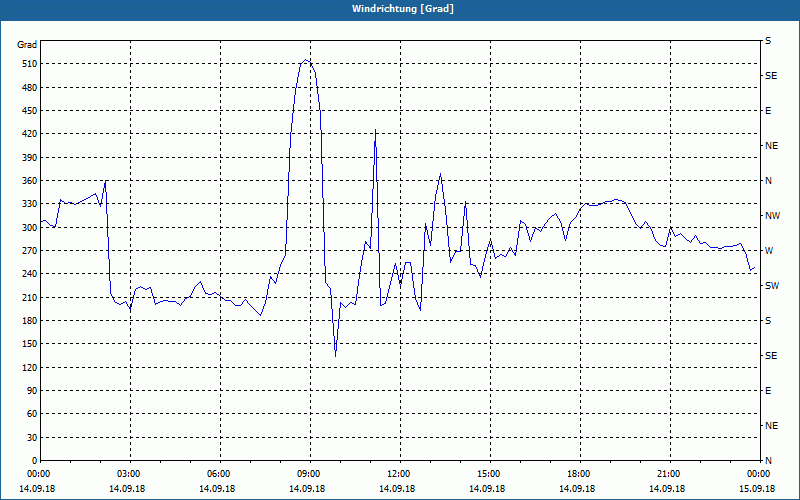
Task: Click the y-axis value 210
Action: click(29, 297)
